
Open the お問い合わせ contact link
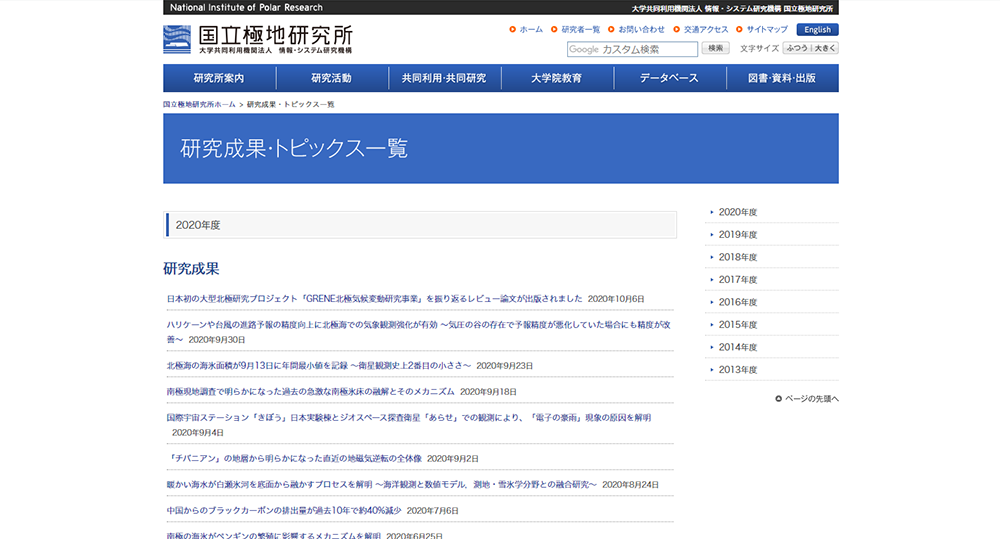tap(641, 30)
